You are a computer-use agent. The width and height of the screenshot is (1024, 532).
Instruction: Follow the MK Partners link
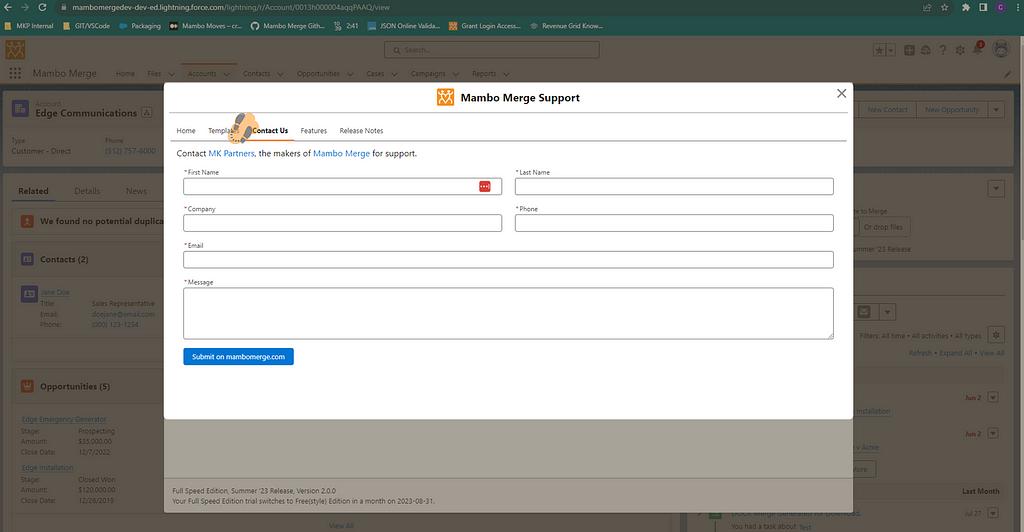pos(231,154)
